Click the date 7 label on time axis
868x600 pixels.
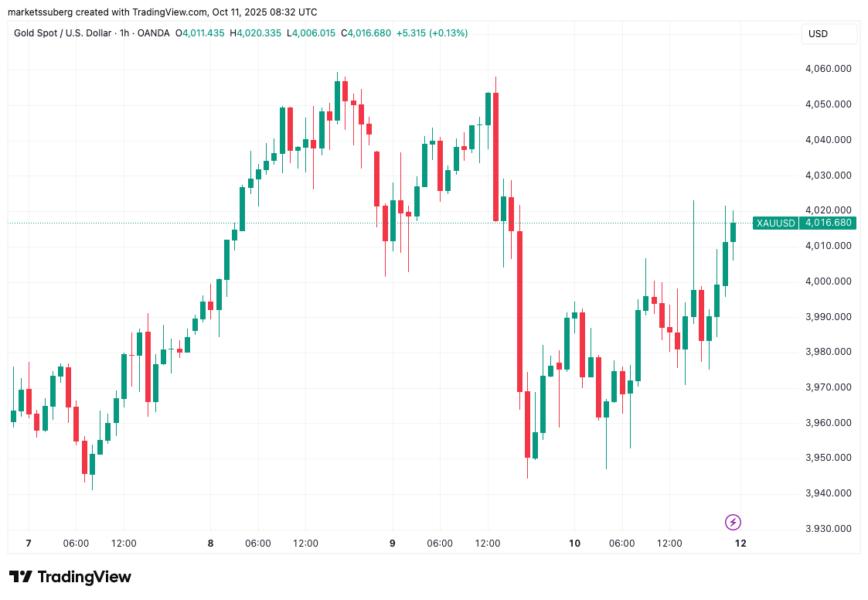(x=28, y=544)
